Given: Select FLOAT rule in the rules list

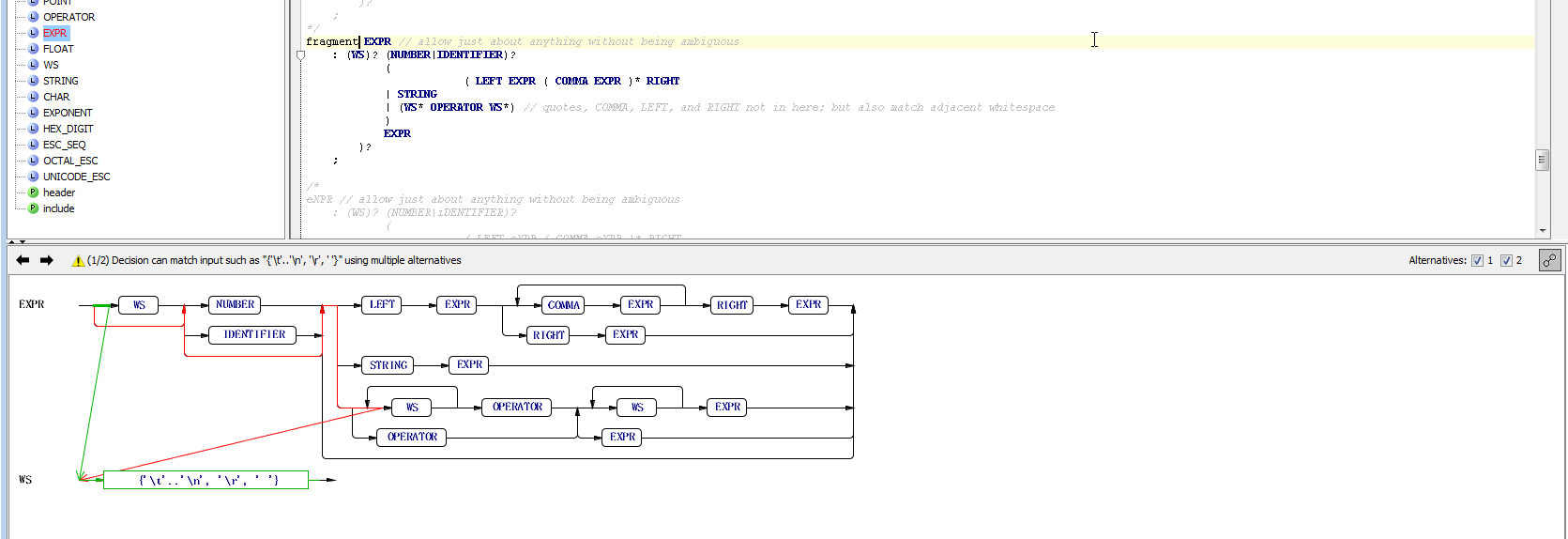Looking at the screenshot, I should pyautogui.click(x=58, y=49).
